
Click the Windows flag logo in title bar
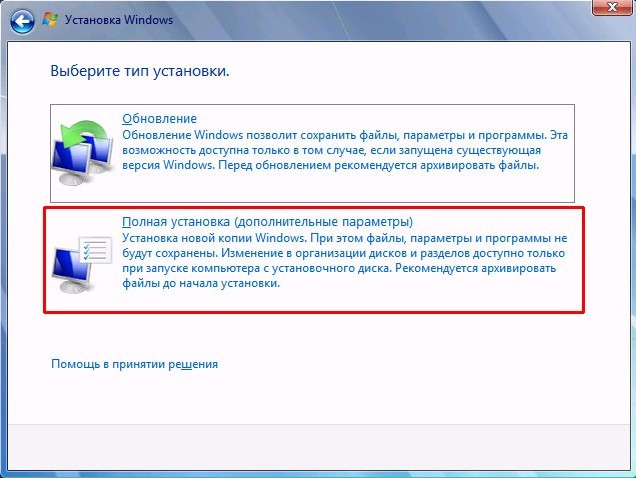point(50,20)
